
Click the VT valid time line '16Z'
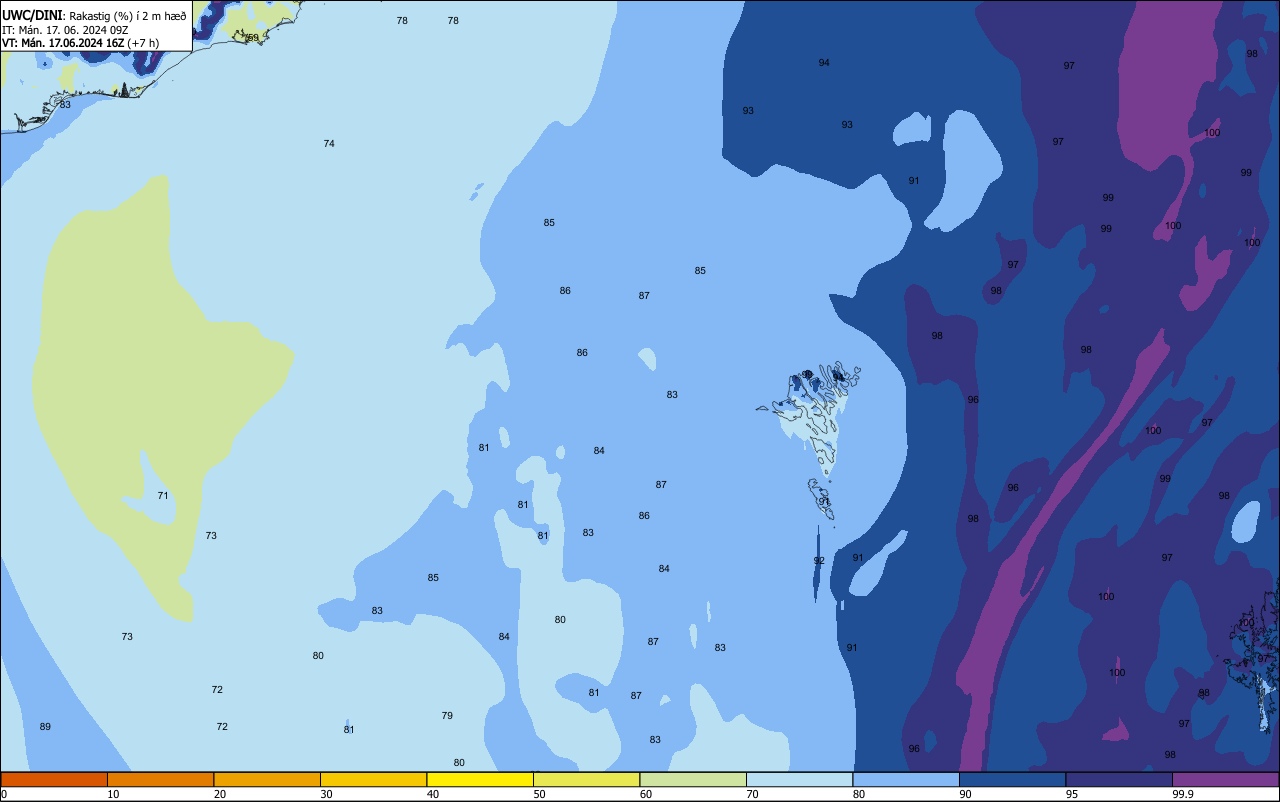pos(63,43)
